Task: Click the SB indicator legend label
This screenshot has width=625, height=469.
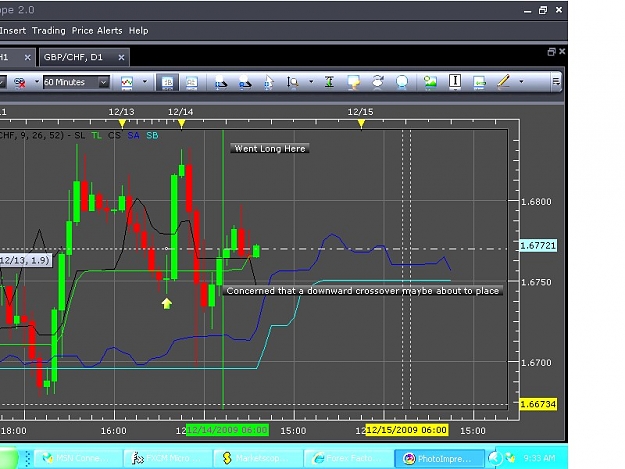Action: coord(152,135)
